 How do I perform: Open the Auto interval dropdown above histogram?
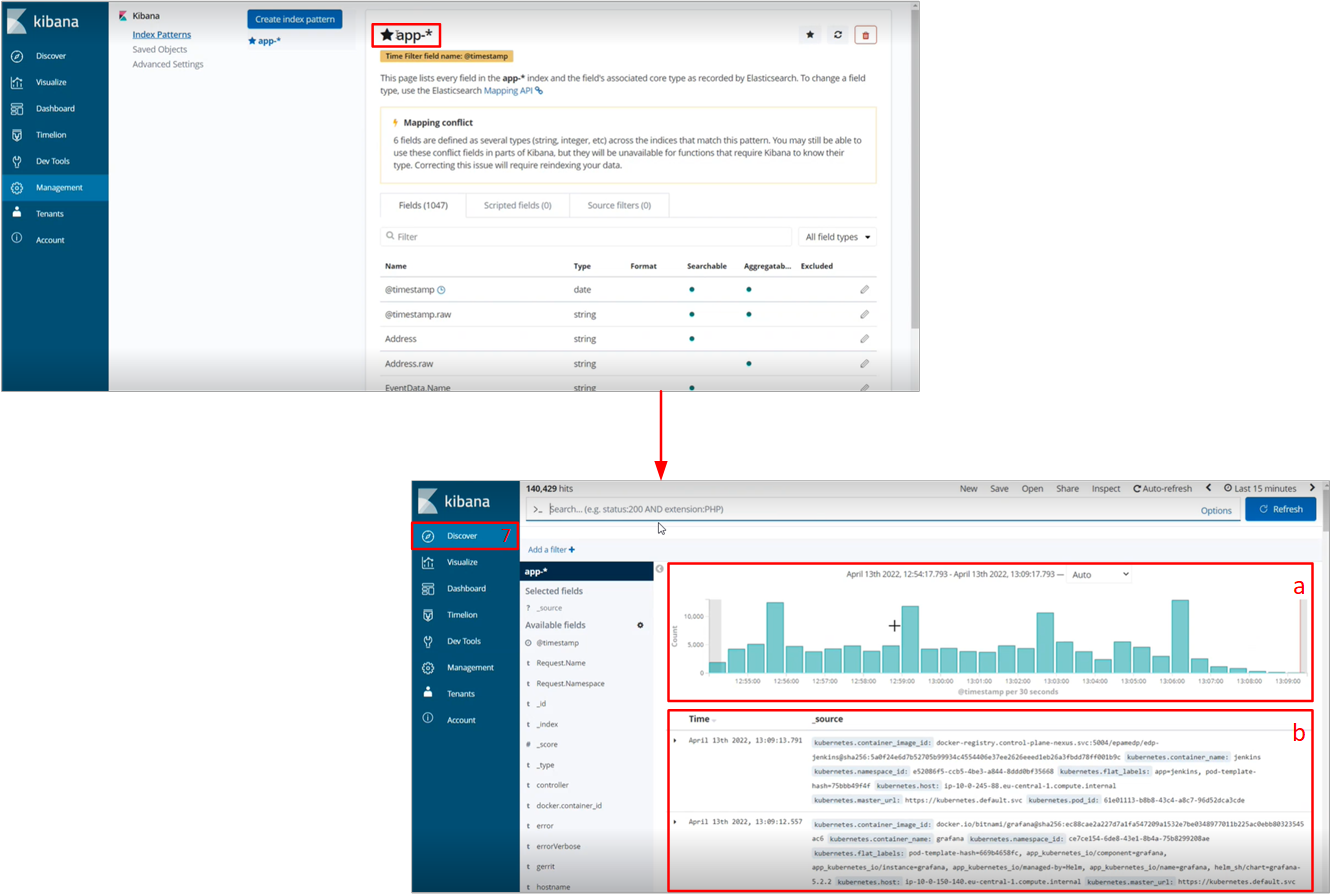(1098, 575)
